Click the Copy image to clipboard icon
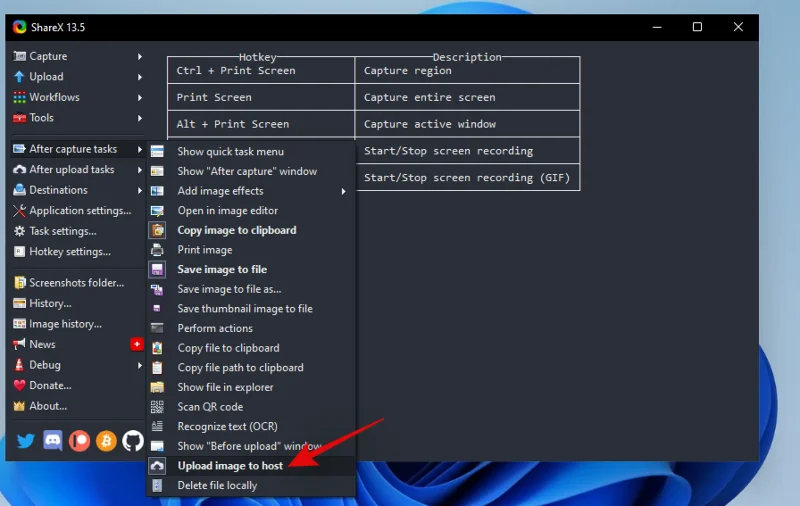800x506 pixels. coord(157,230)
